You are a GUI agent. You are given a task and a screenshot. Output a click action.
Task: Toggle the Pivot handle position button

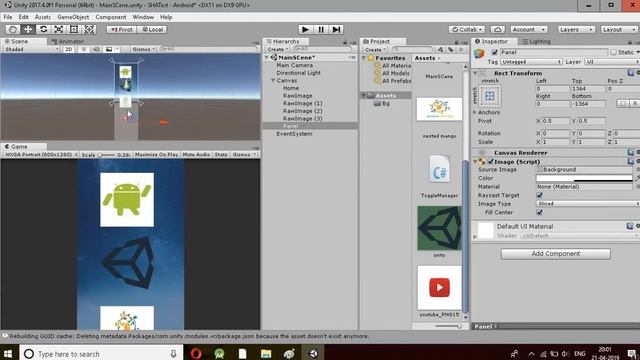(x=122, y=29)
